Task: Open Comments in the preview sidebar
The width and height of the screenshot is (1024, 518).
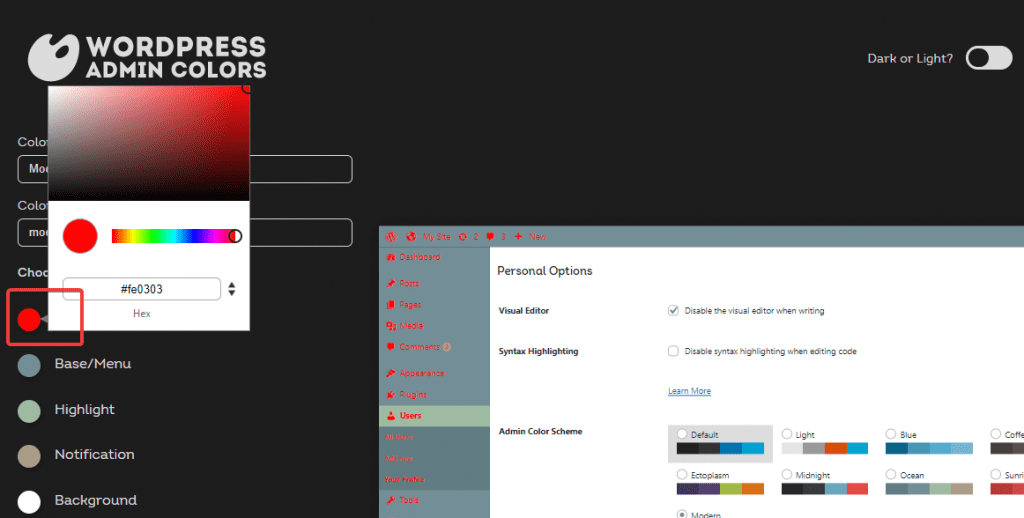Action: click(420, 347)
